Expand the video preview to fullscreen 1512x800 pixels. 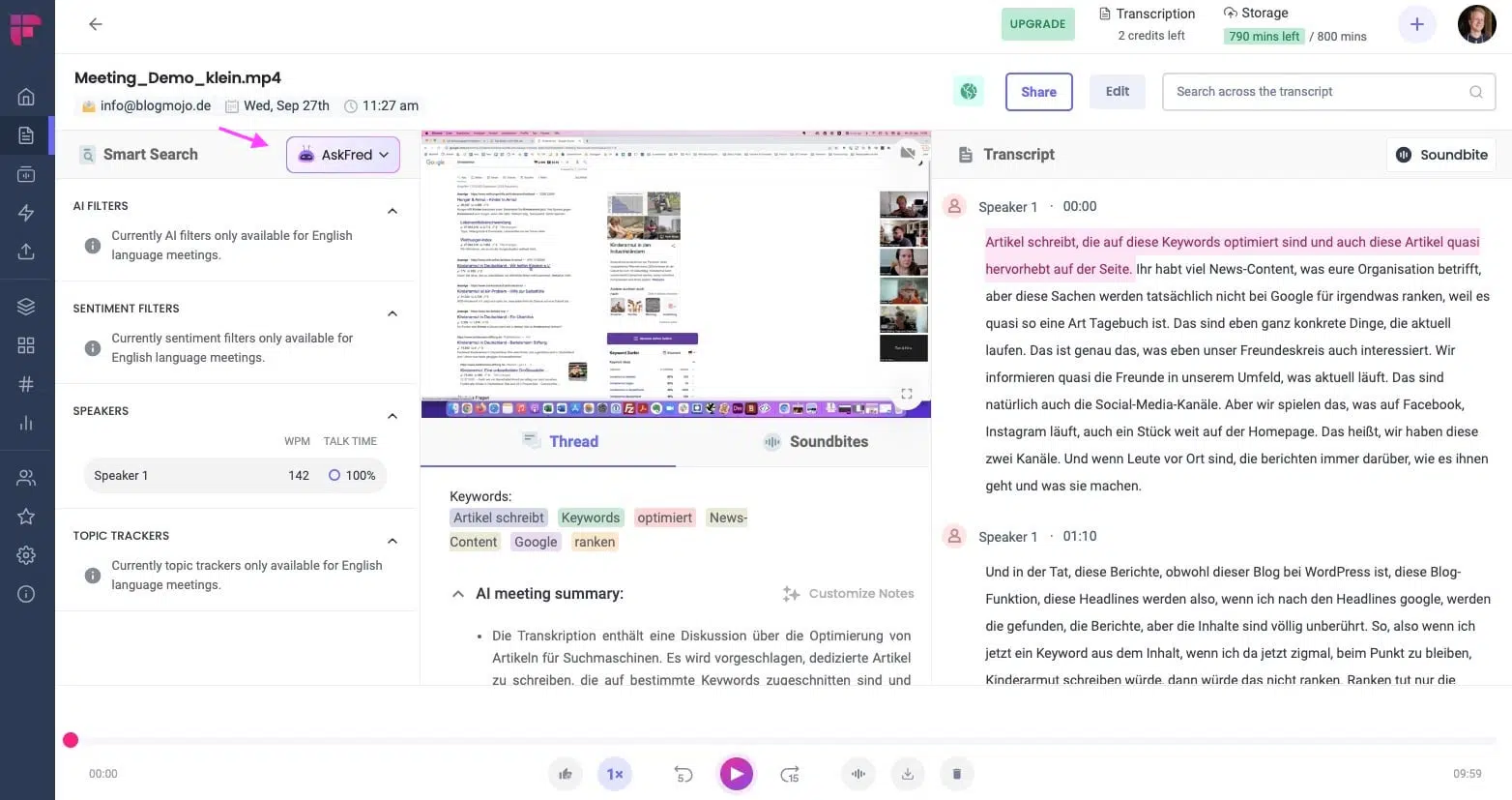coord(907,394)
